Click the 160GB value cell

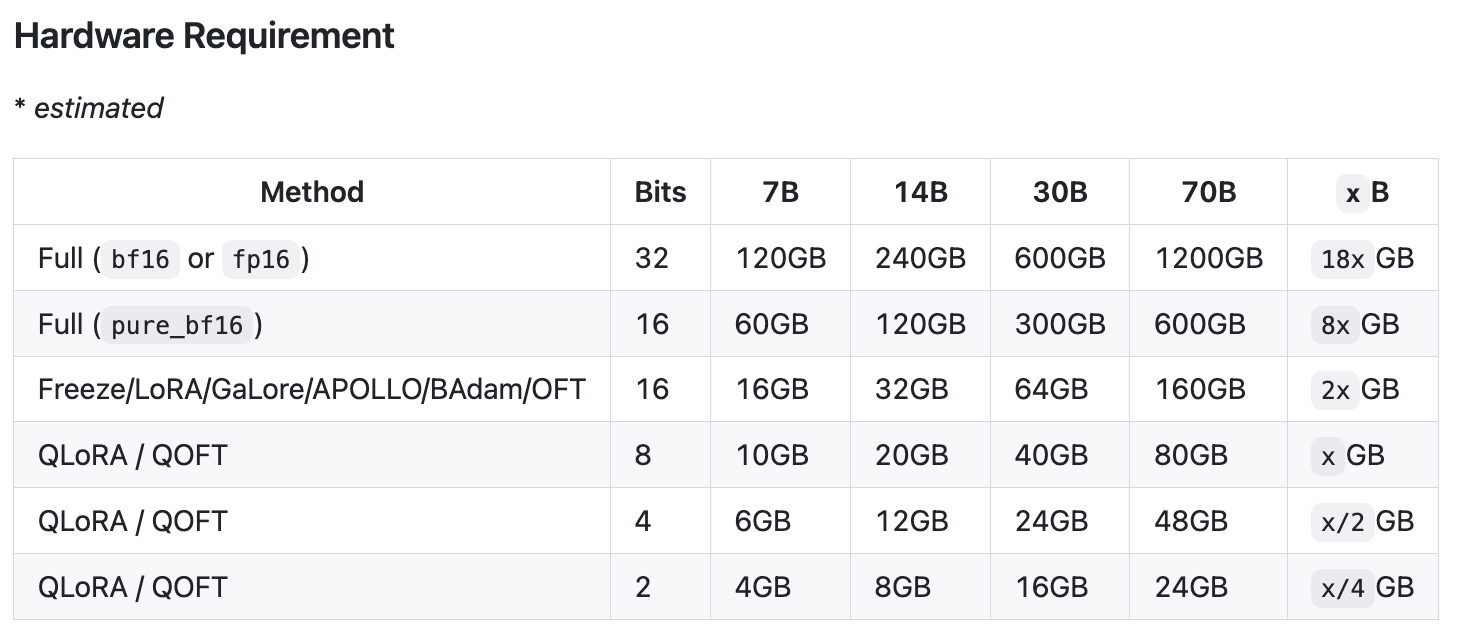pyautogui.click(x=1200, y=389)
